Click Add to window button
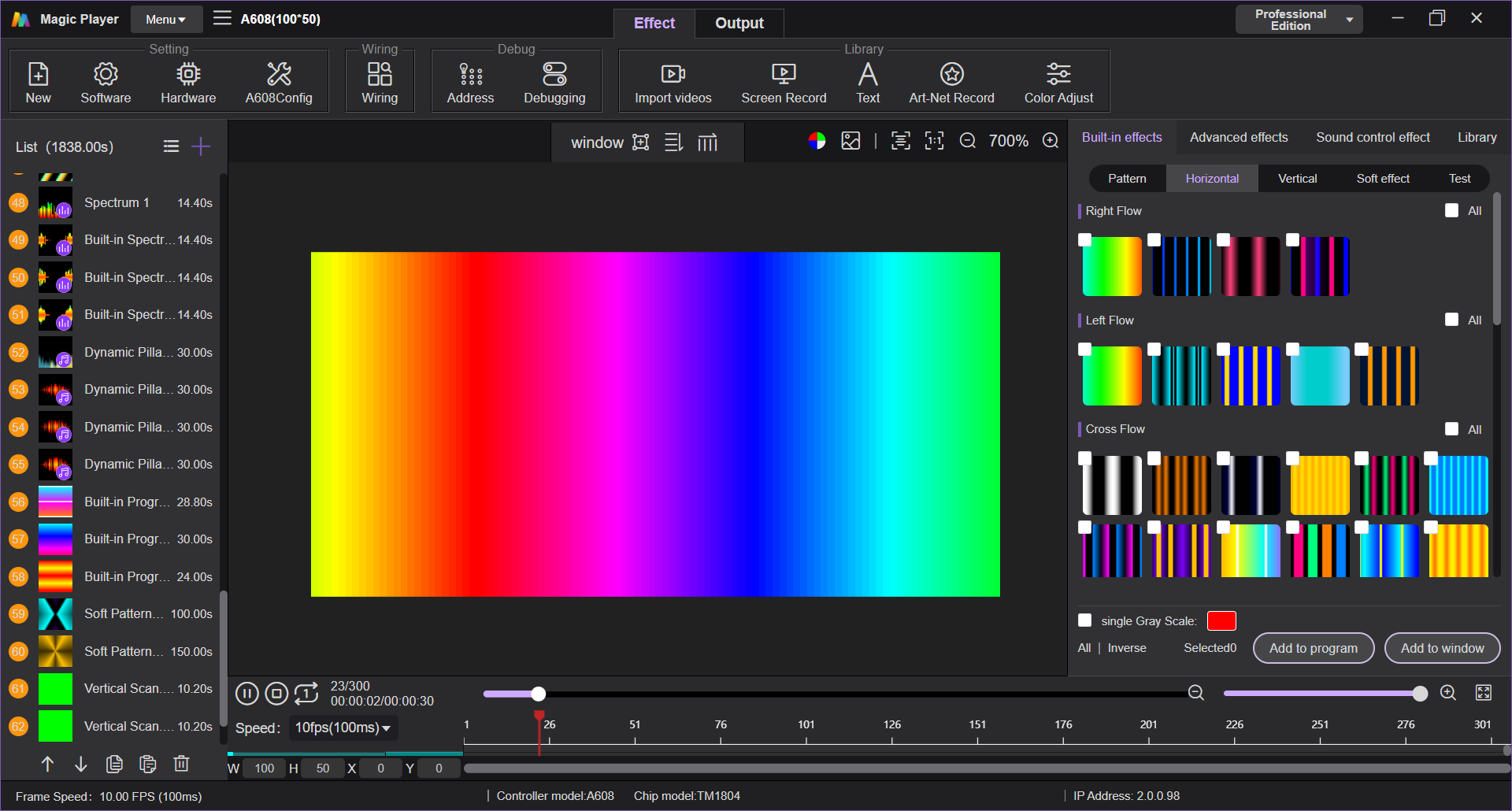The height and width of the screenshot is (811, 1512). 1442,648
